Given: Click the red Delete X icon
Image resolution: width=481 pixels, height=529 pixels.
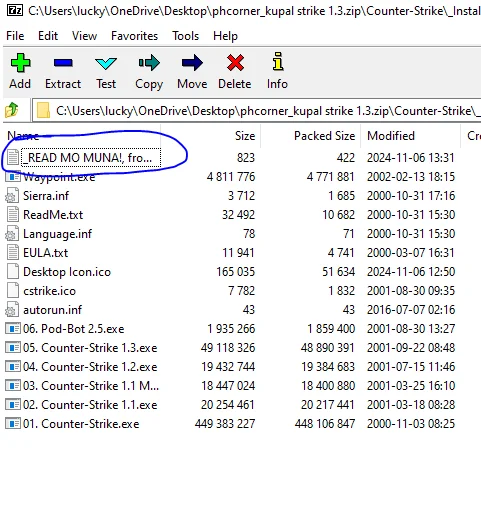Looking at the screenshot, I should (235, 63).
